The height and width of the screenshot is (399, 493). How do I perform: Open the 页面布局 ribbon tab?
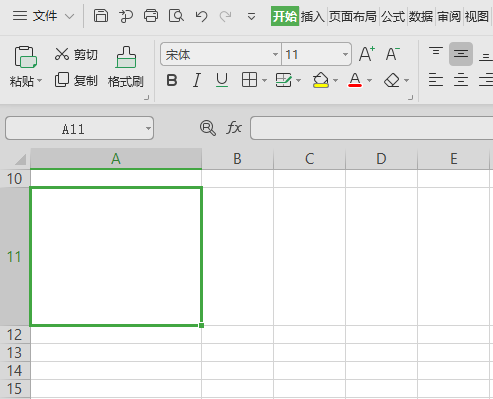click(x=353, y=16)
